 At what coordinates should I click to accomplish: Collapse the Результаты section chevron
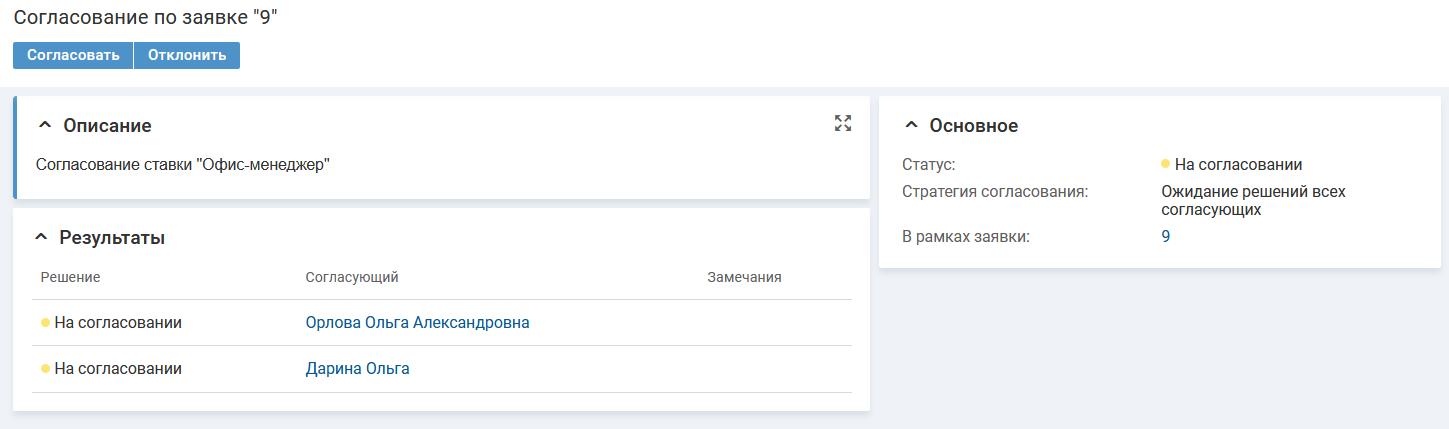point(41,238)
